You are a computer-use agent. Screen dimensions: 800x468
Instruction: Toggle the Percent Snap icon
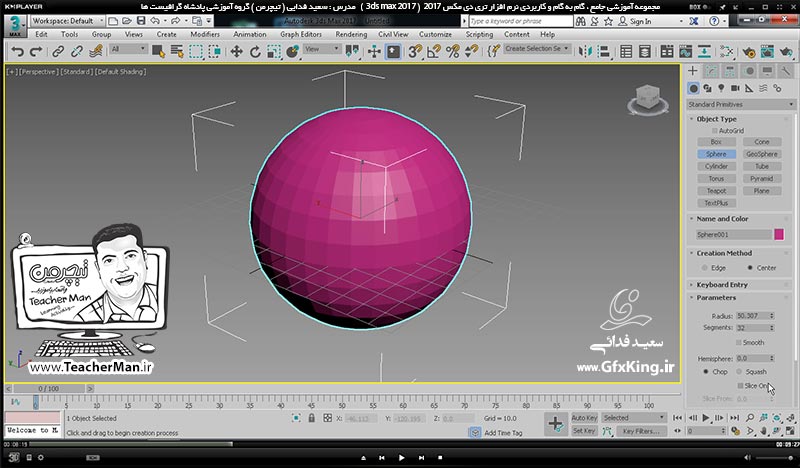453,52
